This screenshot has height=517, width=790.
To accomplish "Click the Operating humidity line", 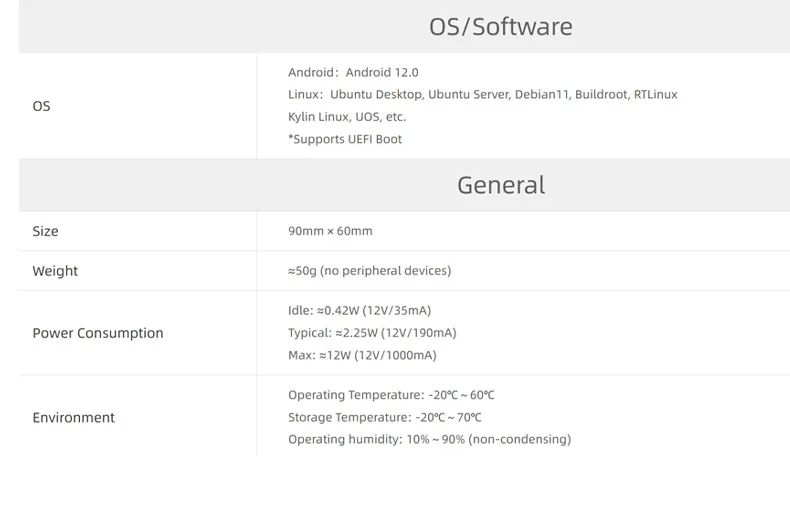I will pos(429,439).
